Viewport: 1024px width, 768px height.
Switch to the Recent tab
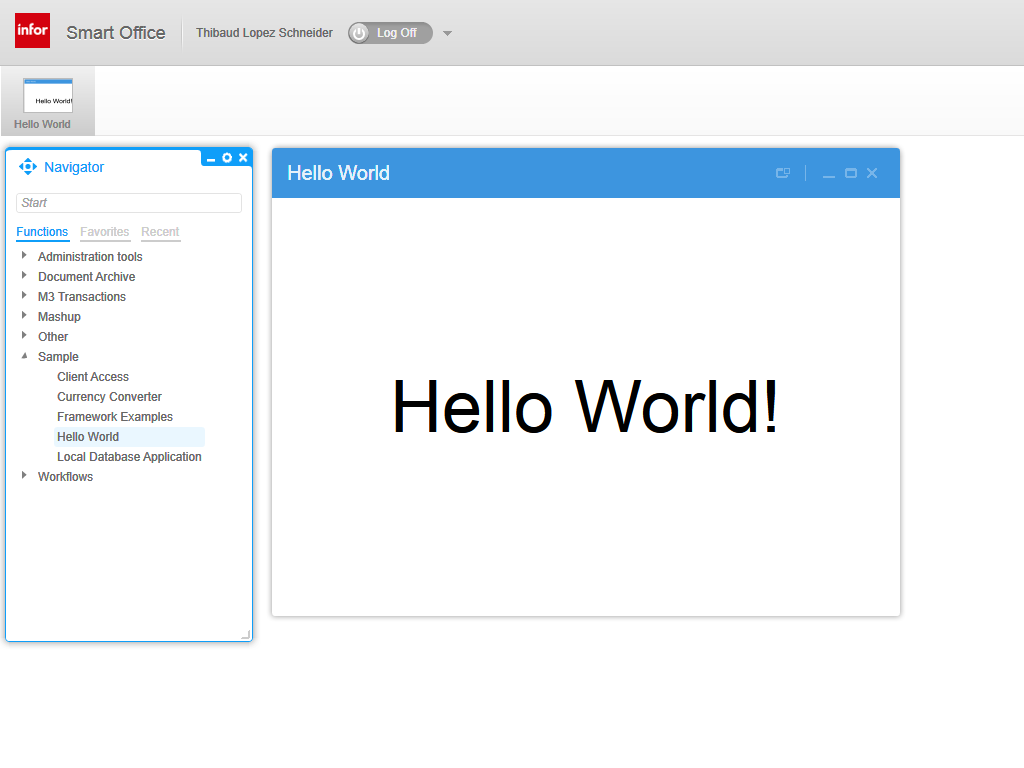[x=160, y=232]
